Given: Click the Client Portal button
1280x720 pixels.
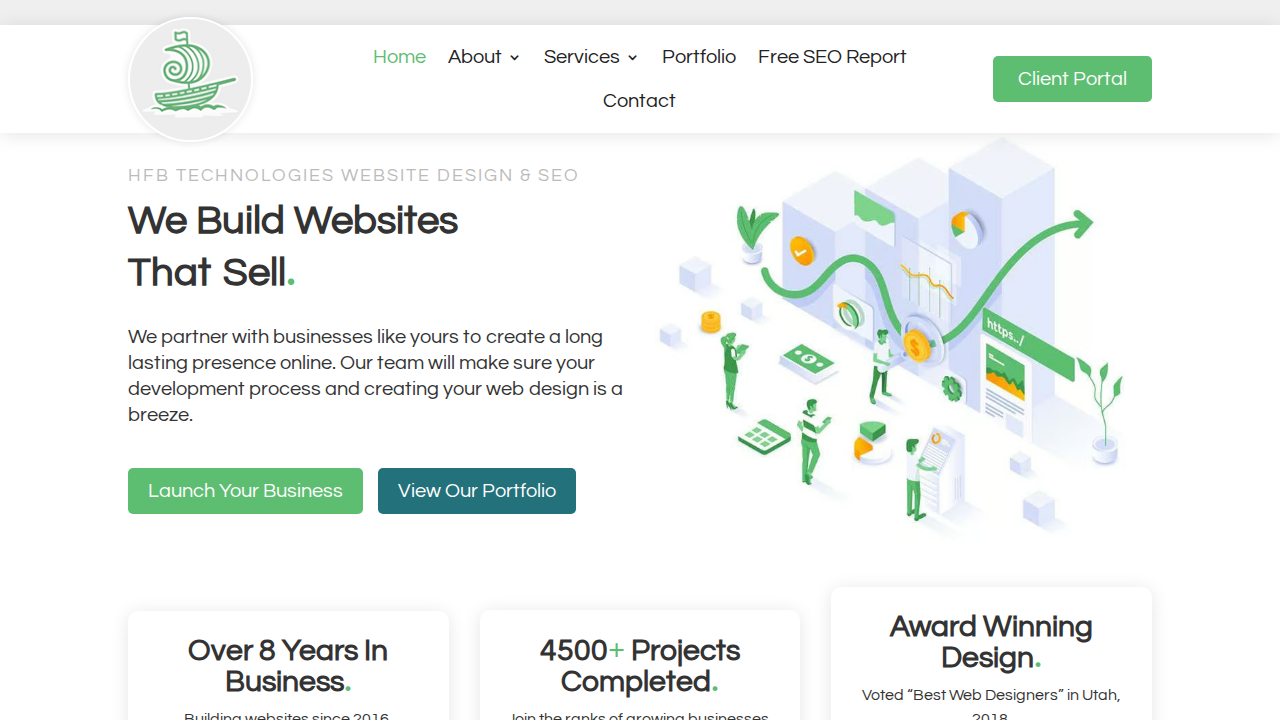Looking at the screenshot, I should [1072, 79].
